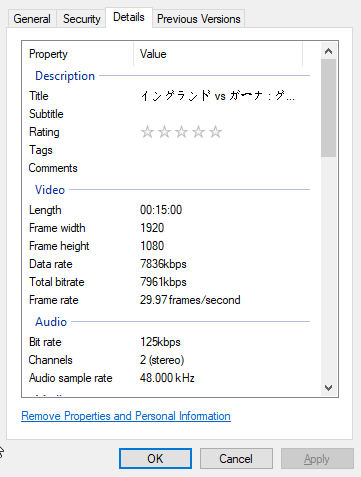Set rating to four stars
Screen dimensions: 361x477
pyautogui.click(x=198, y=132)
